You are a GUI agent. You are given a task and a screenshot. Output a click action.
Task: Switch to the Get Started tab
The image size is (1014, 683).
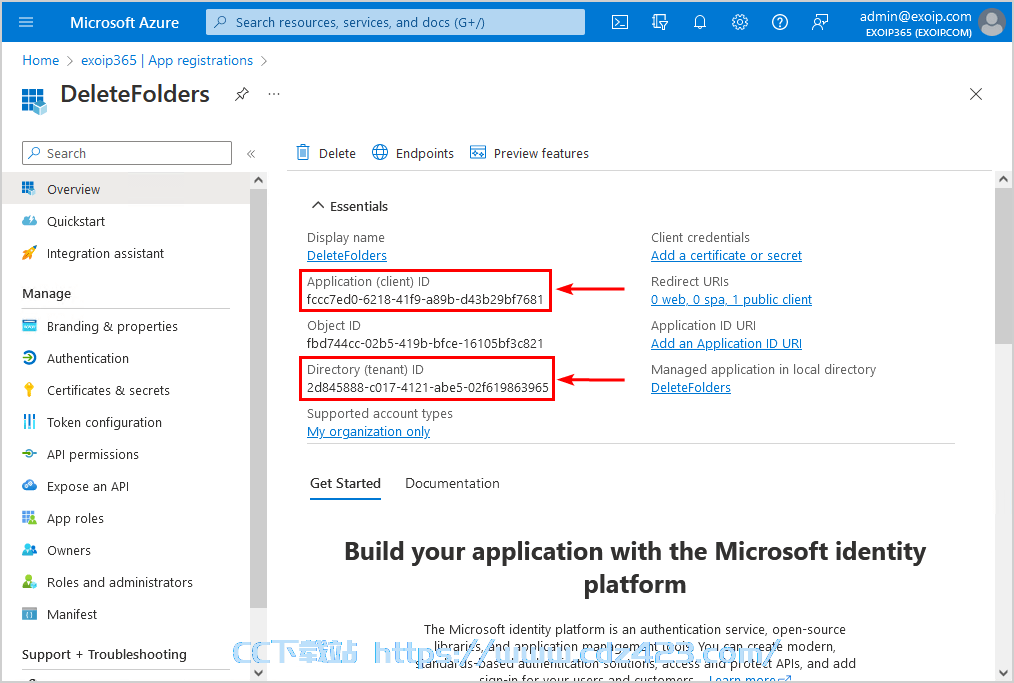(345, 484)
